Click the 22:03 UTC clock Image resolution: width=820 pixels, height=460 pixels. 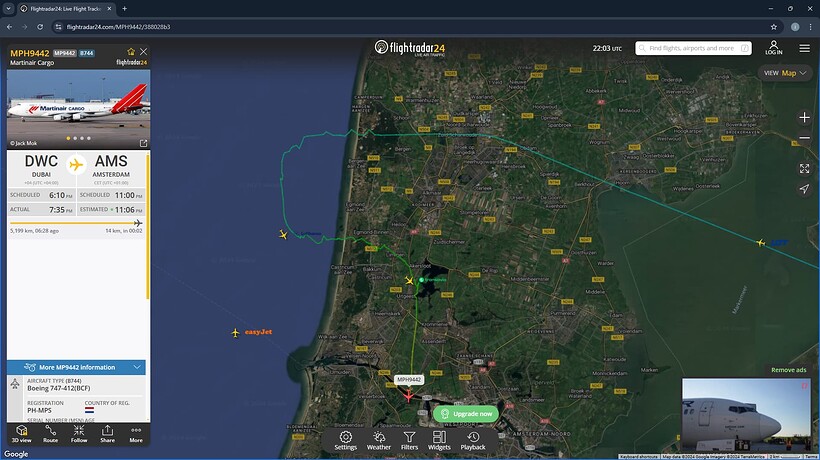607,48
